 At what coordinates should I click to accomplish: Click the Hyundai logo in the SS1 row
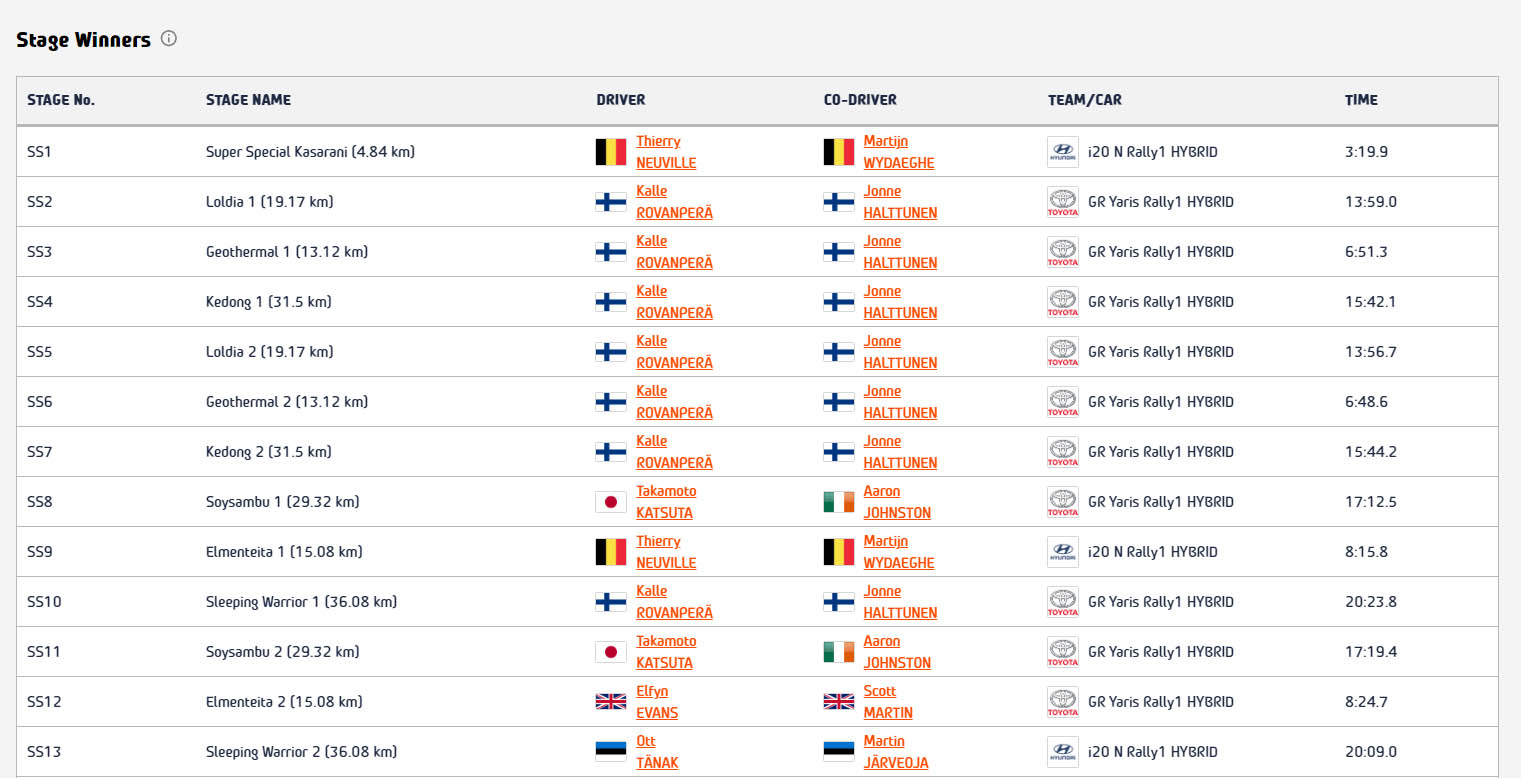pyautogui.click(x=1062, y=152)
